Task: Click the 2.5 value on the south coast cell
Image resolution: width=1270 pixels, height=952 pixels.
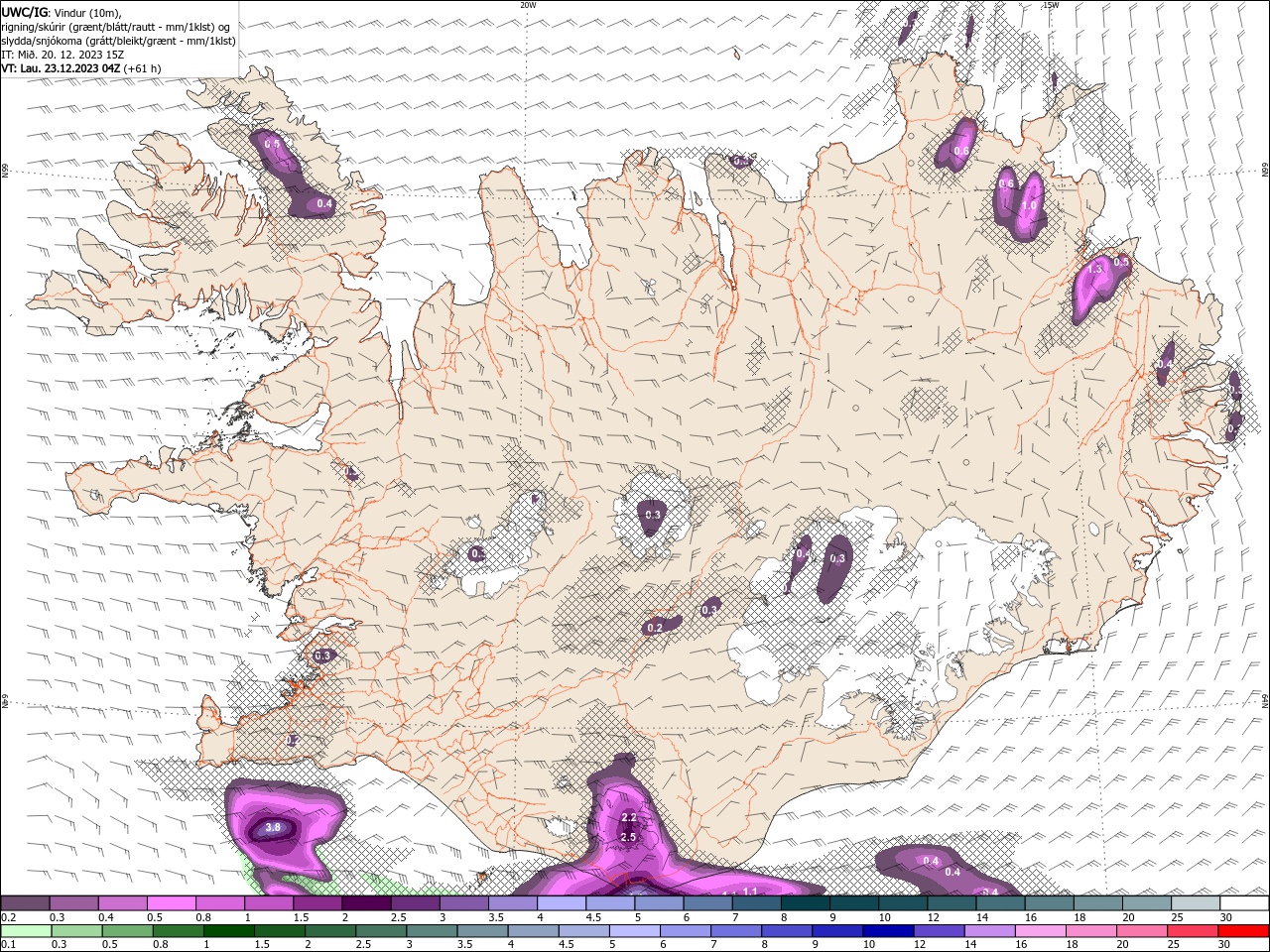Action: click(x=628, y=837)
